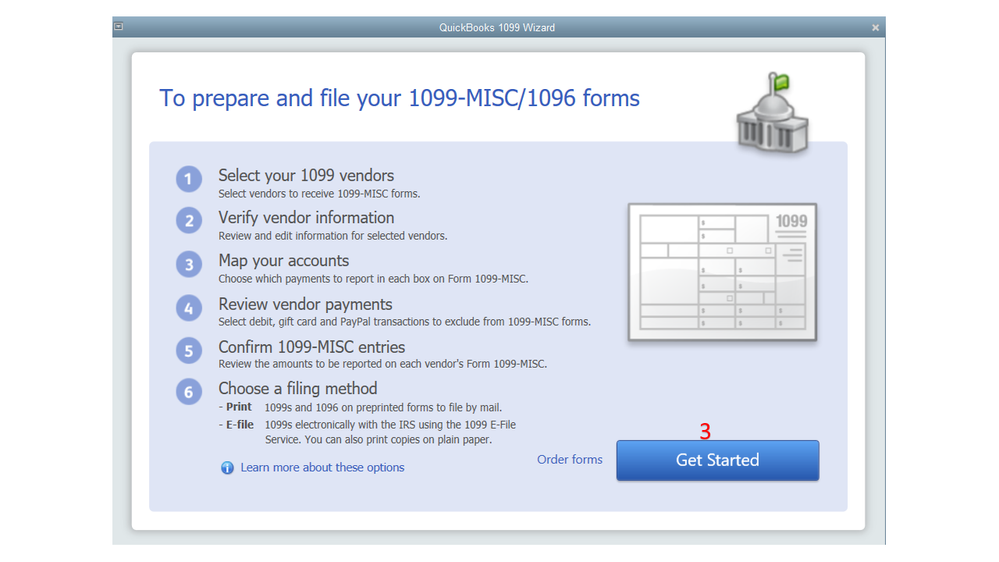Open the Order forms link
Viewport: 999px width, 562px height.
[x=570, y=459]
